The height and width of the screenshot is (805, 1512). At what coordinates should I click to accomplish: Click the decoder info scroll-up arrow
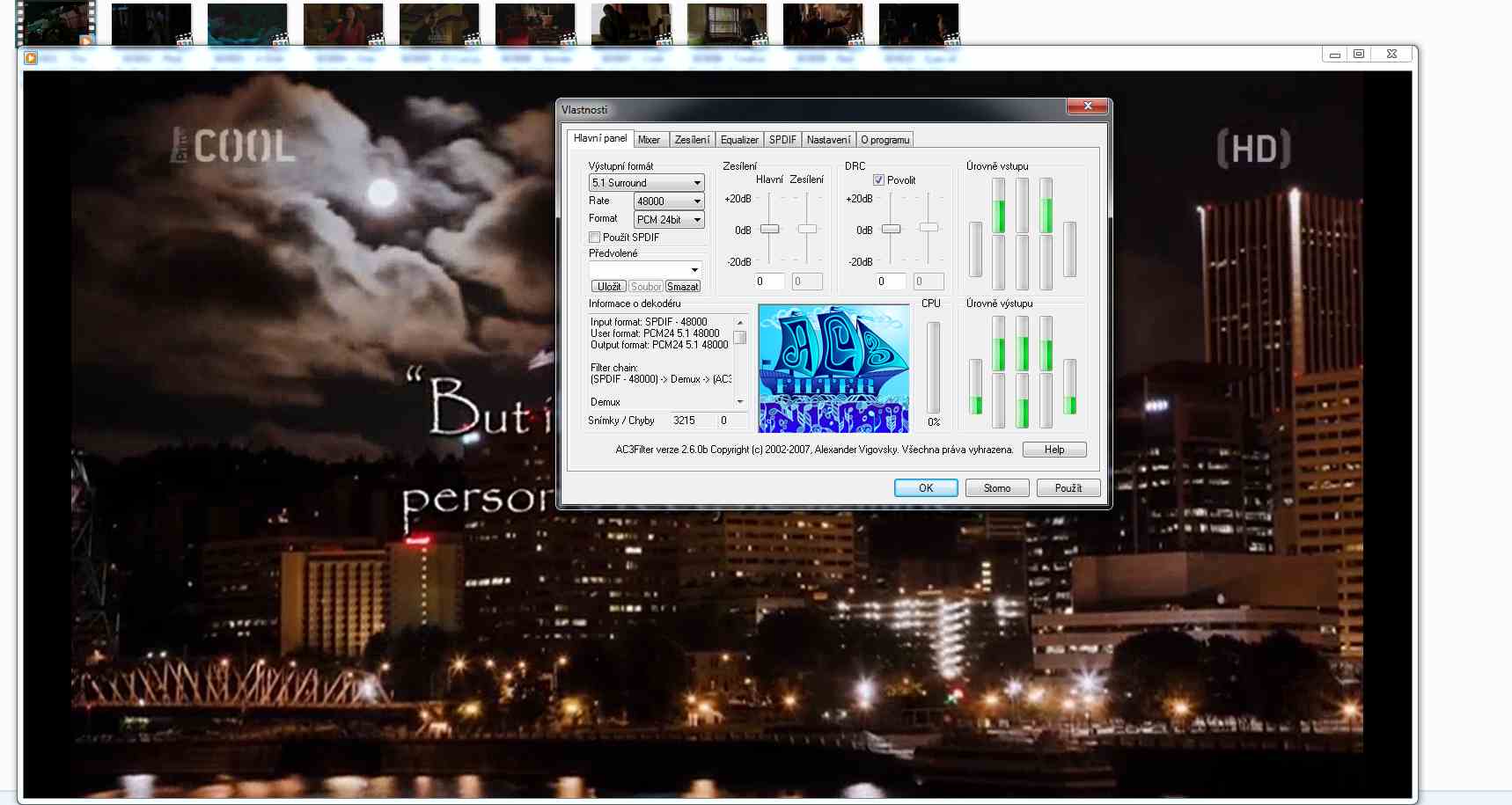coord(740,322)
